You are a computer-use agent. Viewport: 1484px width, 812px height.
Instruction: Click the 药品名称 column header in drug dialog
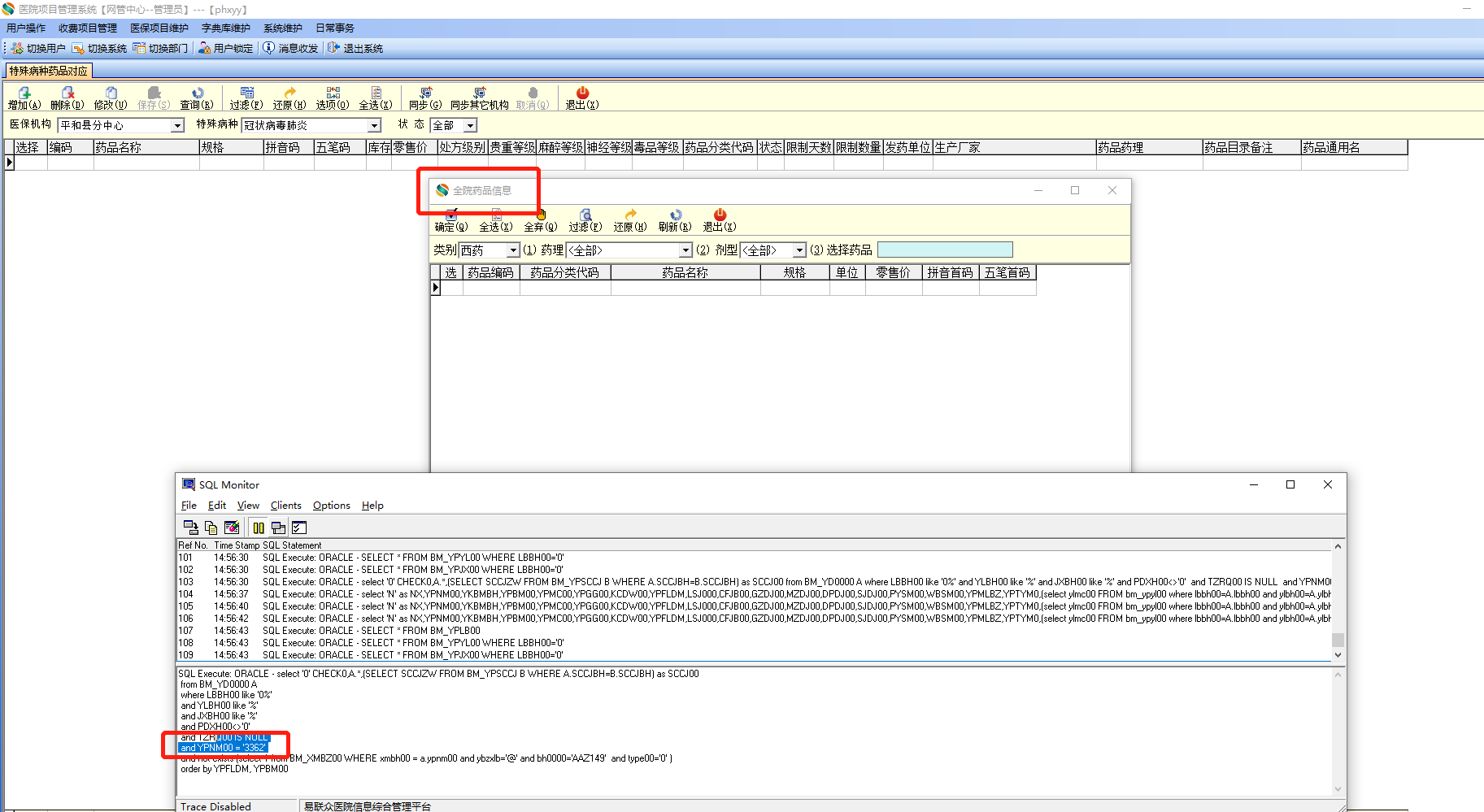tap(685, 273)
